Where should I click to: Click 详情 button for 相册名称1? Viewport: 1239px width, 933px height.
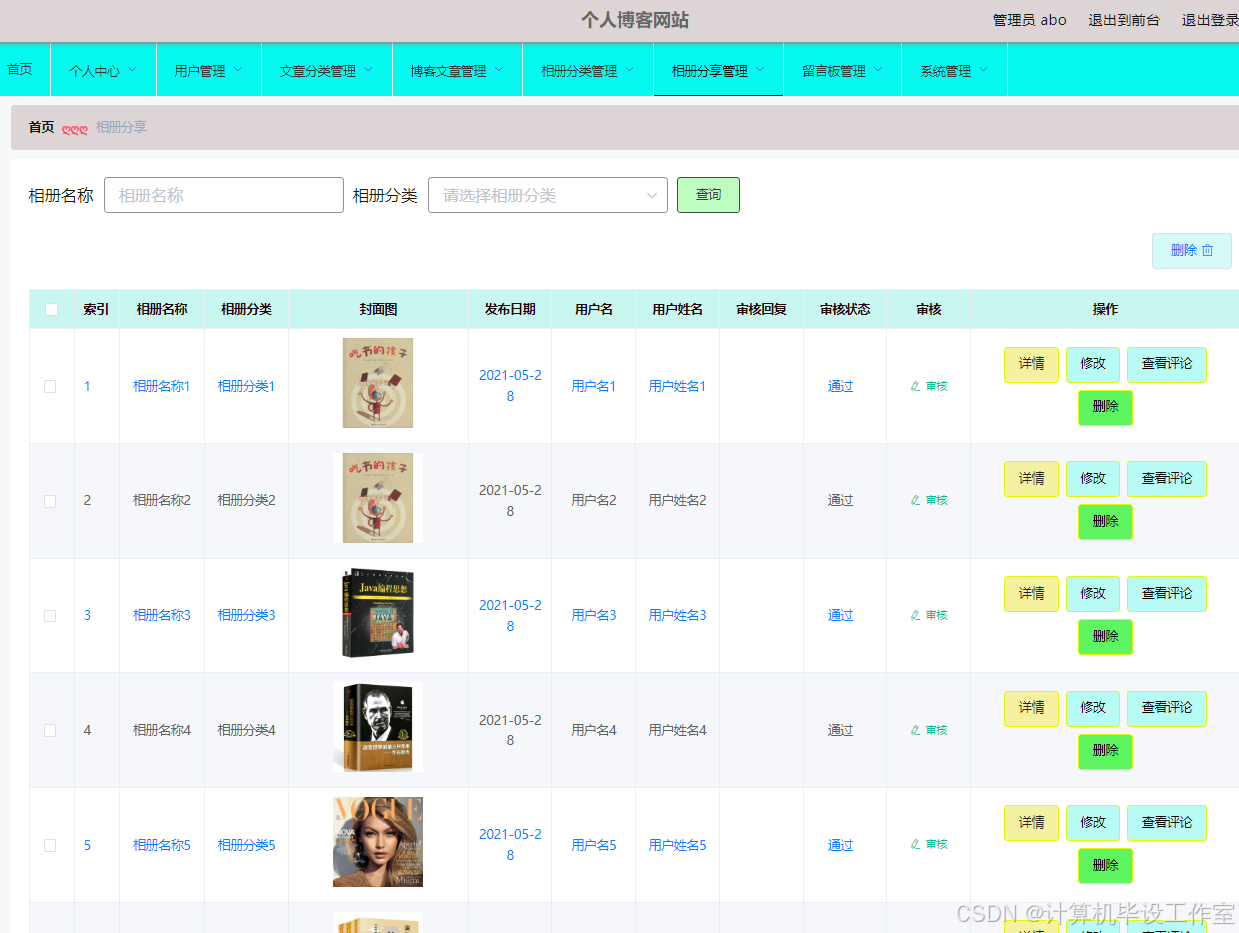[1031, 365]
